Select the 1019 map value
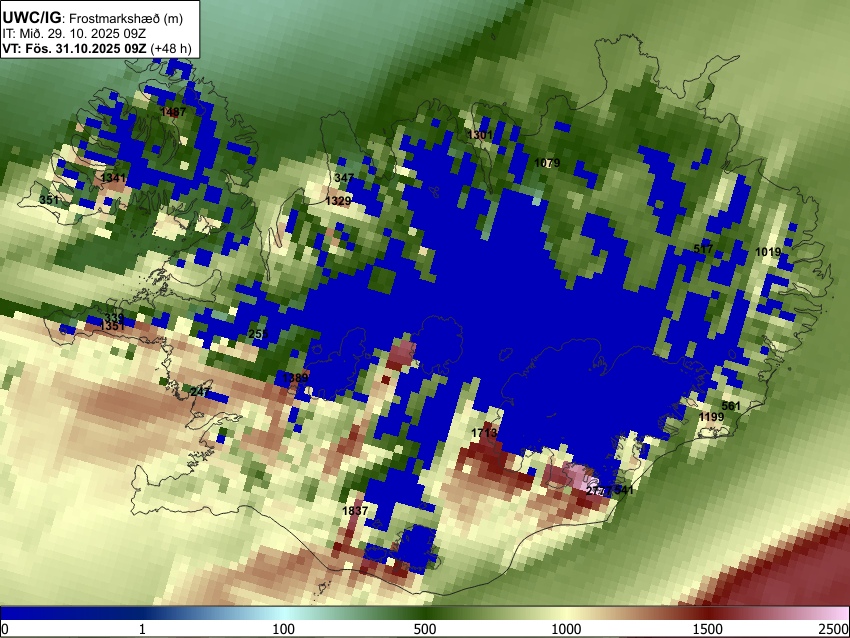850x638 pixels. 768,252
